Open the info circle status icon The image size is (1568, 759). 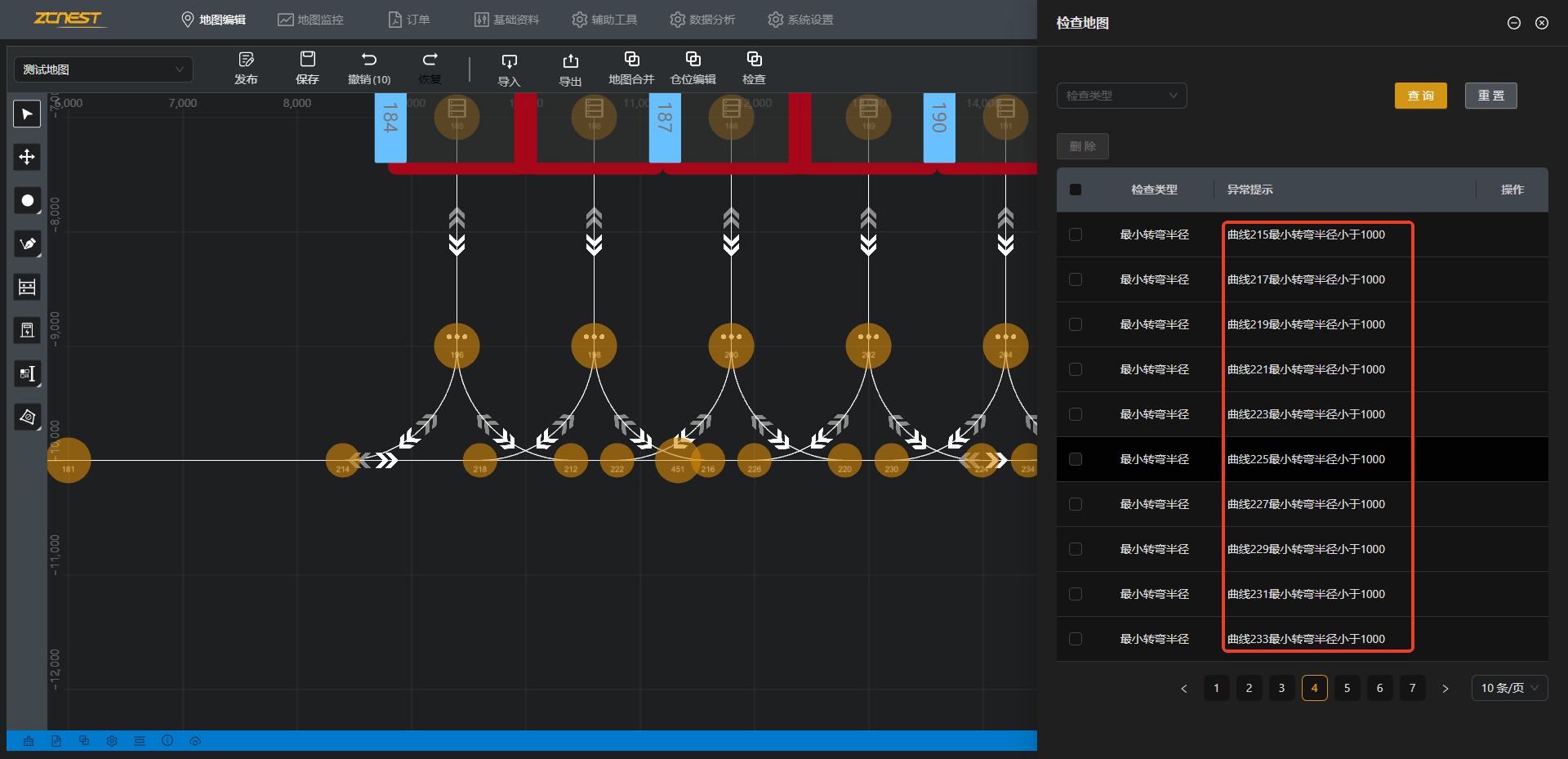tap(167, 741)
